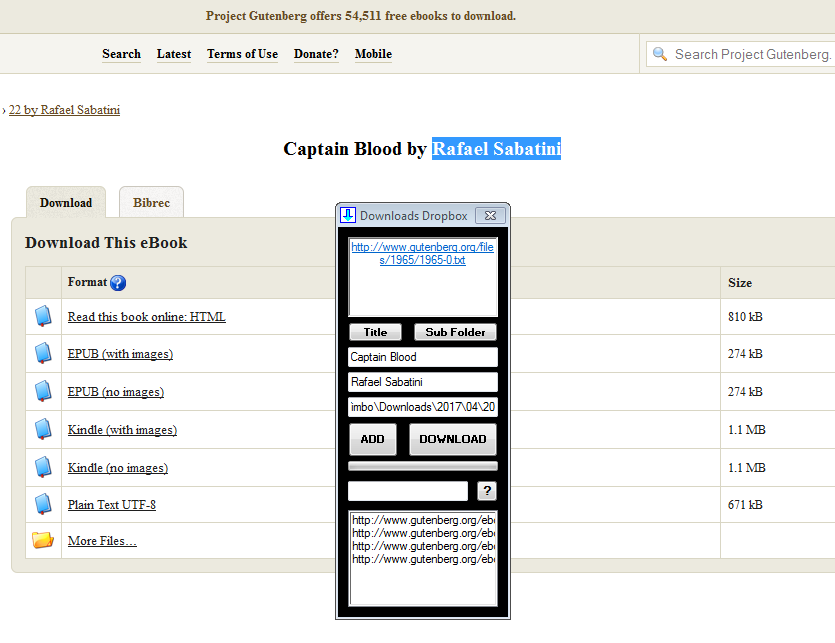Open the Terms of Use page

point(242,54)
